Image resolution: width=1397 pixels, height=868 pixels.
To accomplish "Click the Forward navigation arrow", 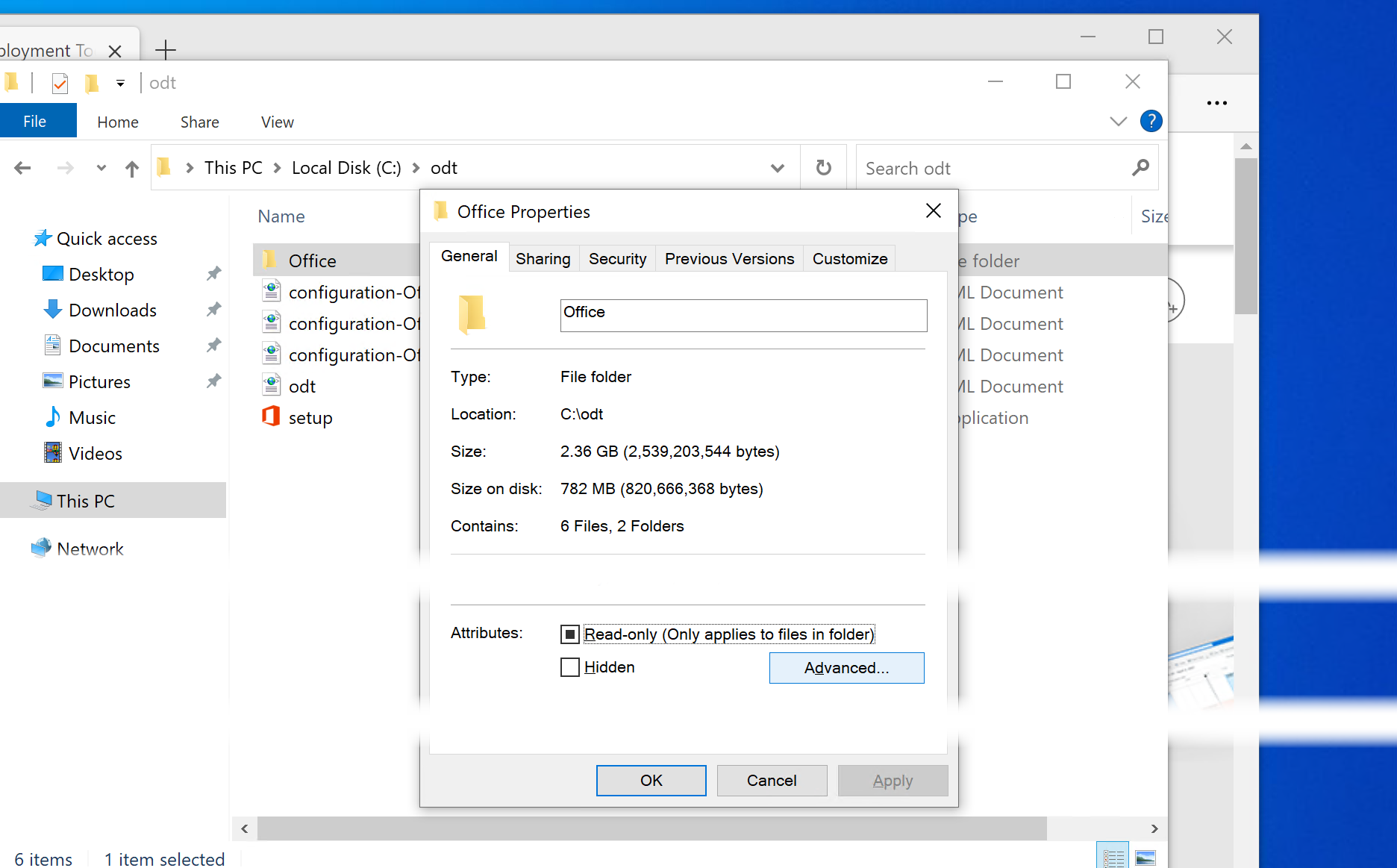I will (x=66, y=168).
